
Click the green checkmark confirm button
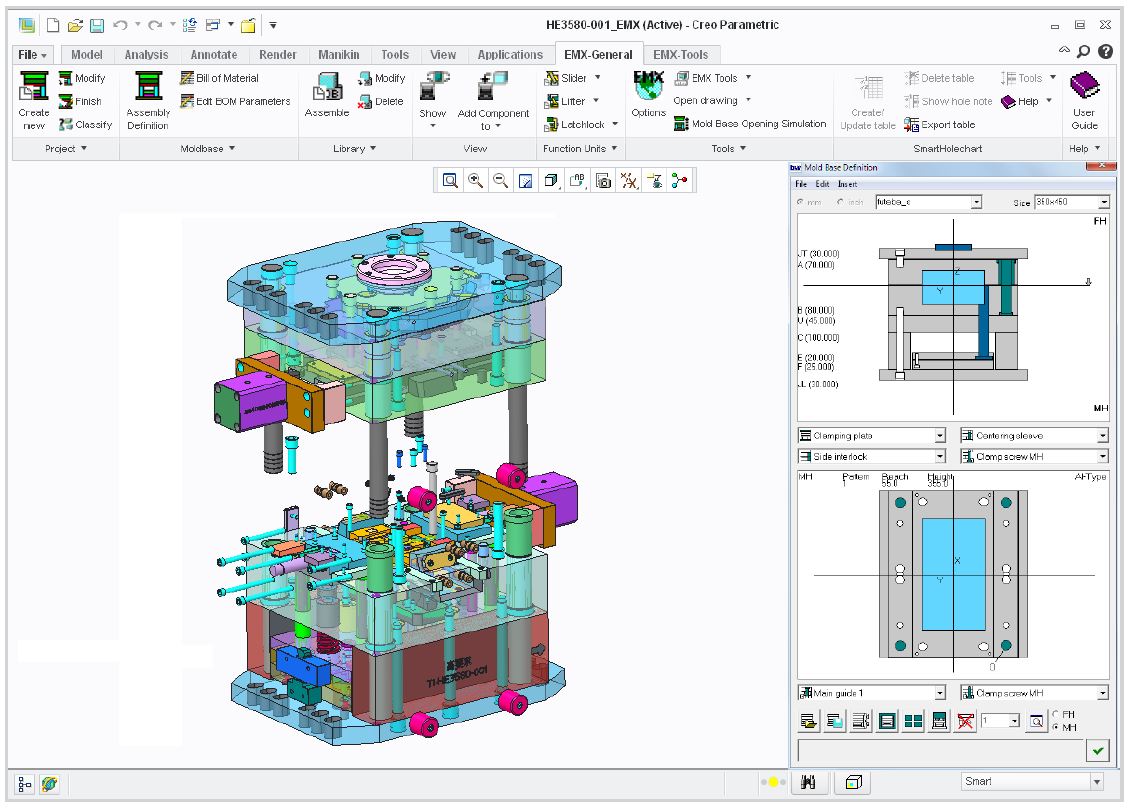coord(1098,750)
